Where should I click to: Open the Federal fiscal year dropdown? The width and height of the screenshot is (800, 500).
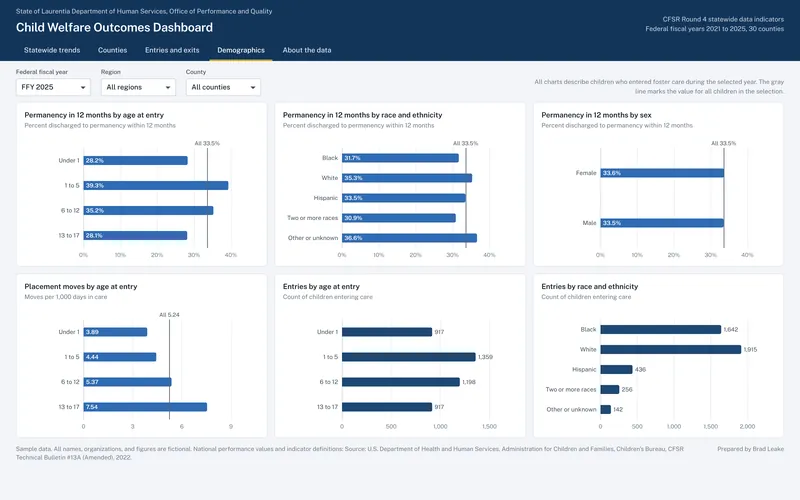tap(53, 87)
